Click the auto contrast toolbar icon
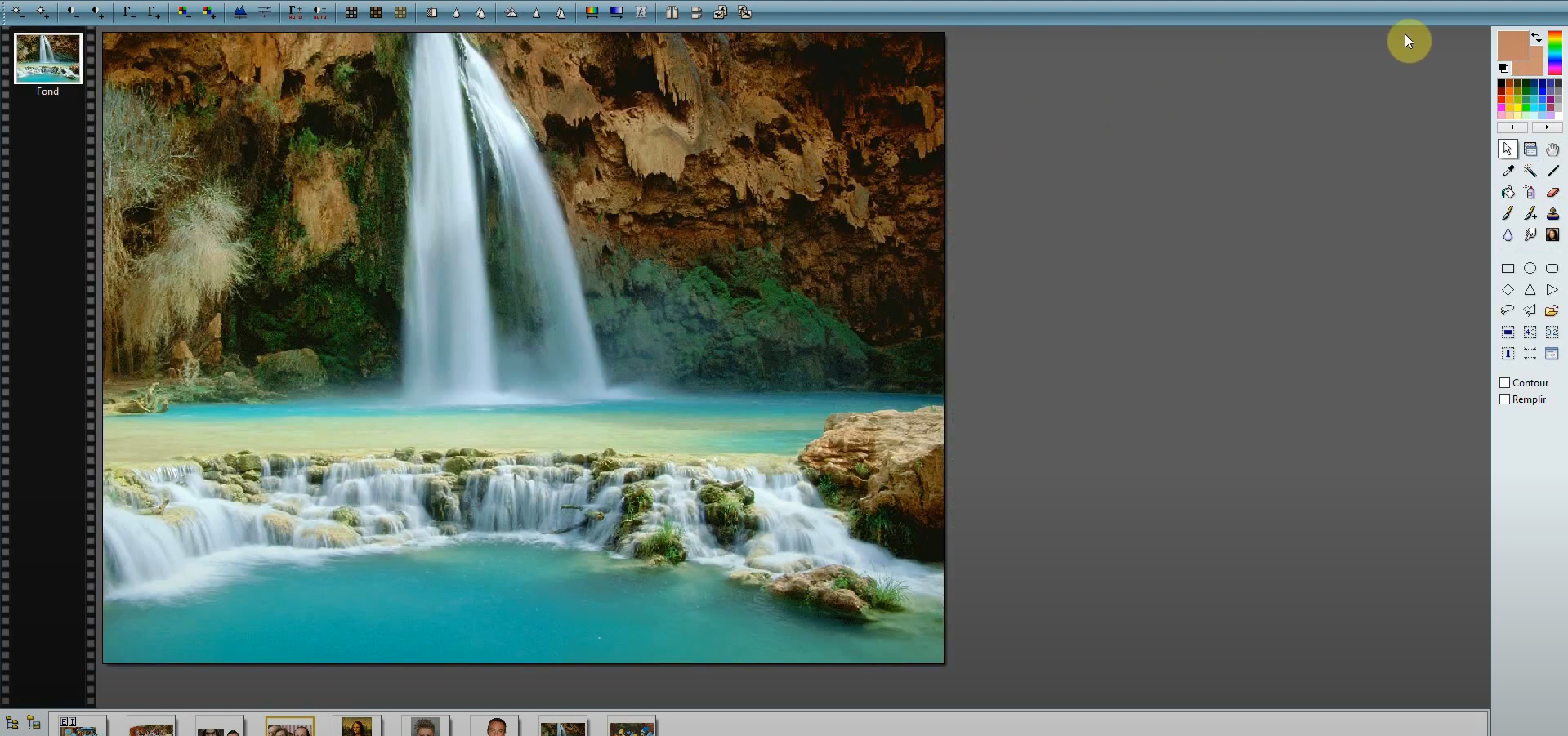The image size is (1568, 736). (319, 12)
